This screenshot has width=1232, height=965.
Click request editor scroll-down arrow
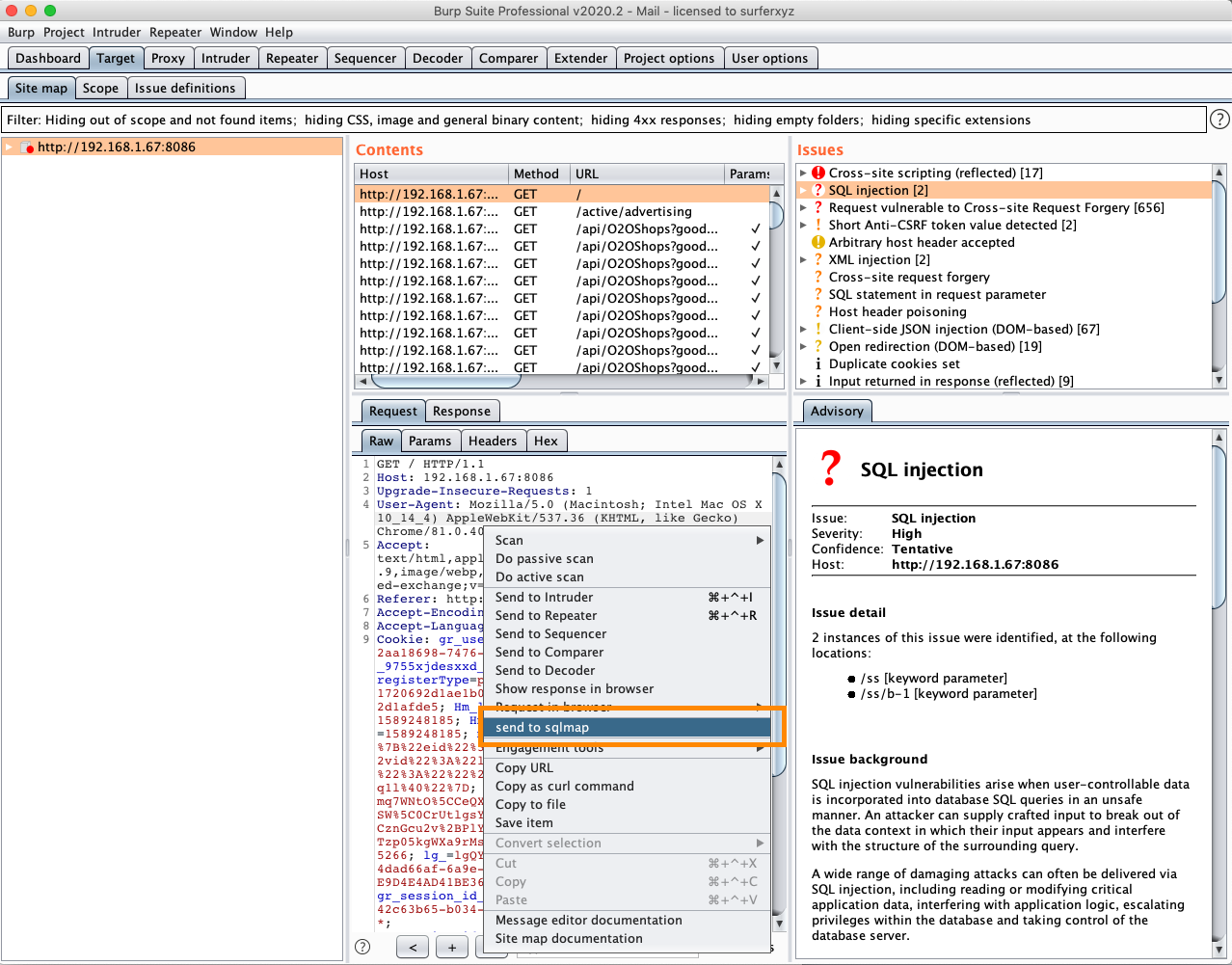pyautogui.click(x=780, y=925)
